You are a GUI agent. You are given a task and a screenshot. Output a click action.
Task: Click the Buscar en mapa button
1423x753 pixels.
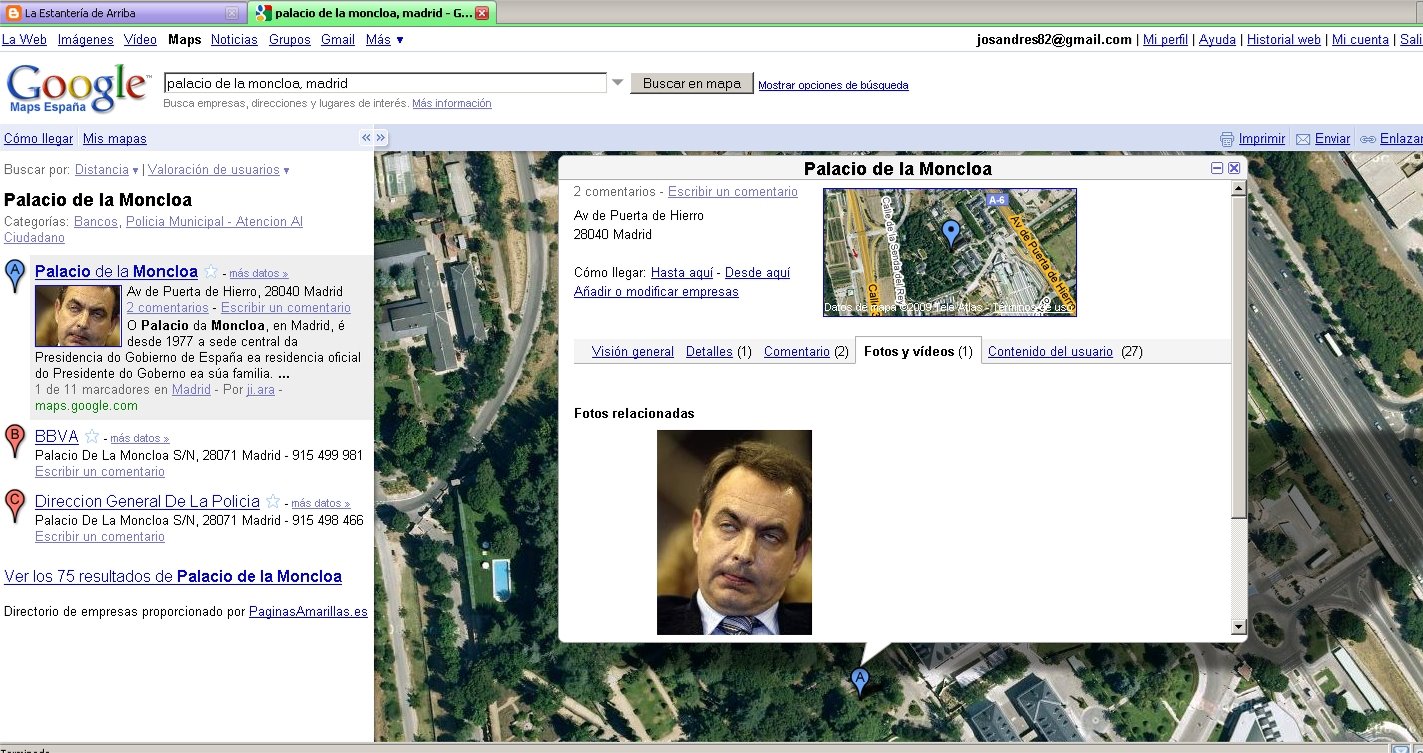click(x=692, y=83)
